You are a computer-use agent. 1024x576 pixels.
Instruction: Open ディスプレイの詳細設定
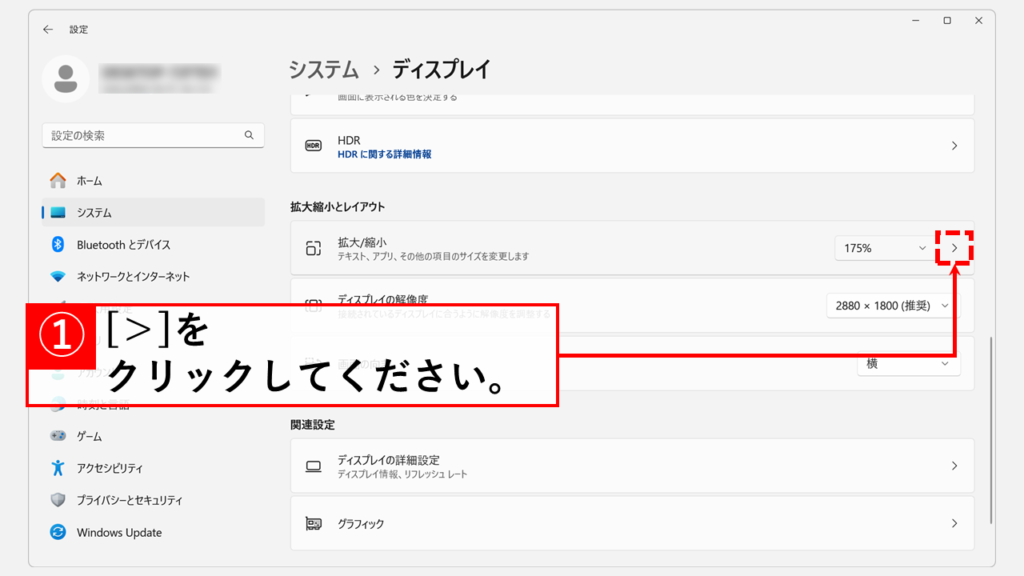631,466
